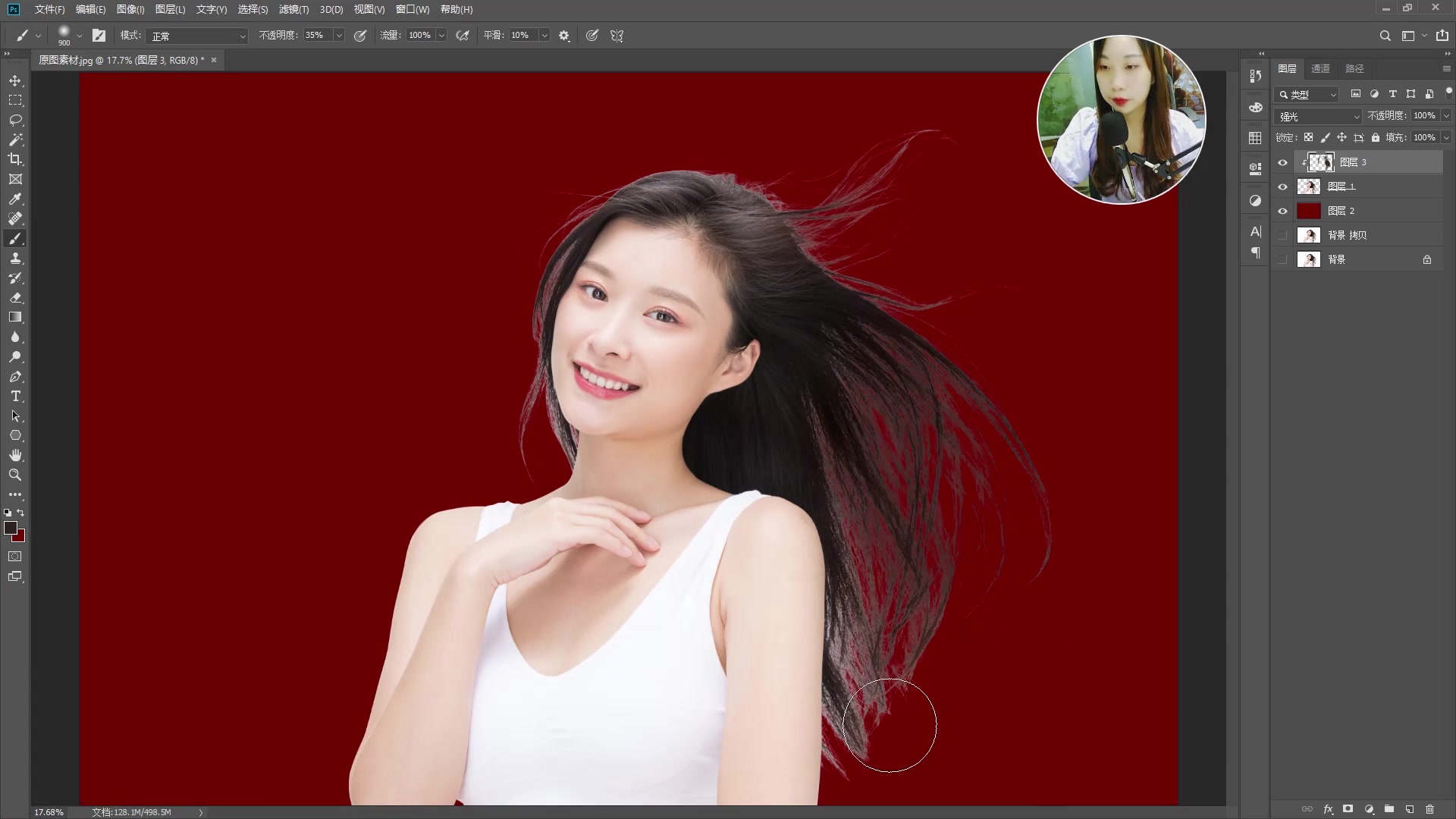Select the Clone Stamp tool

coord(15,258)
